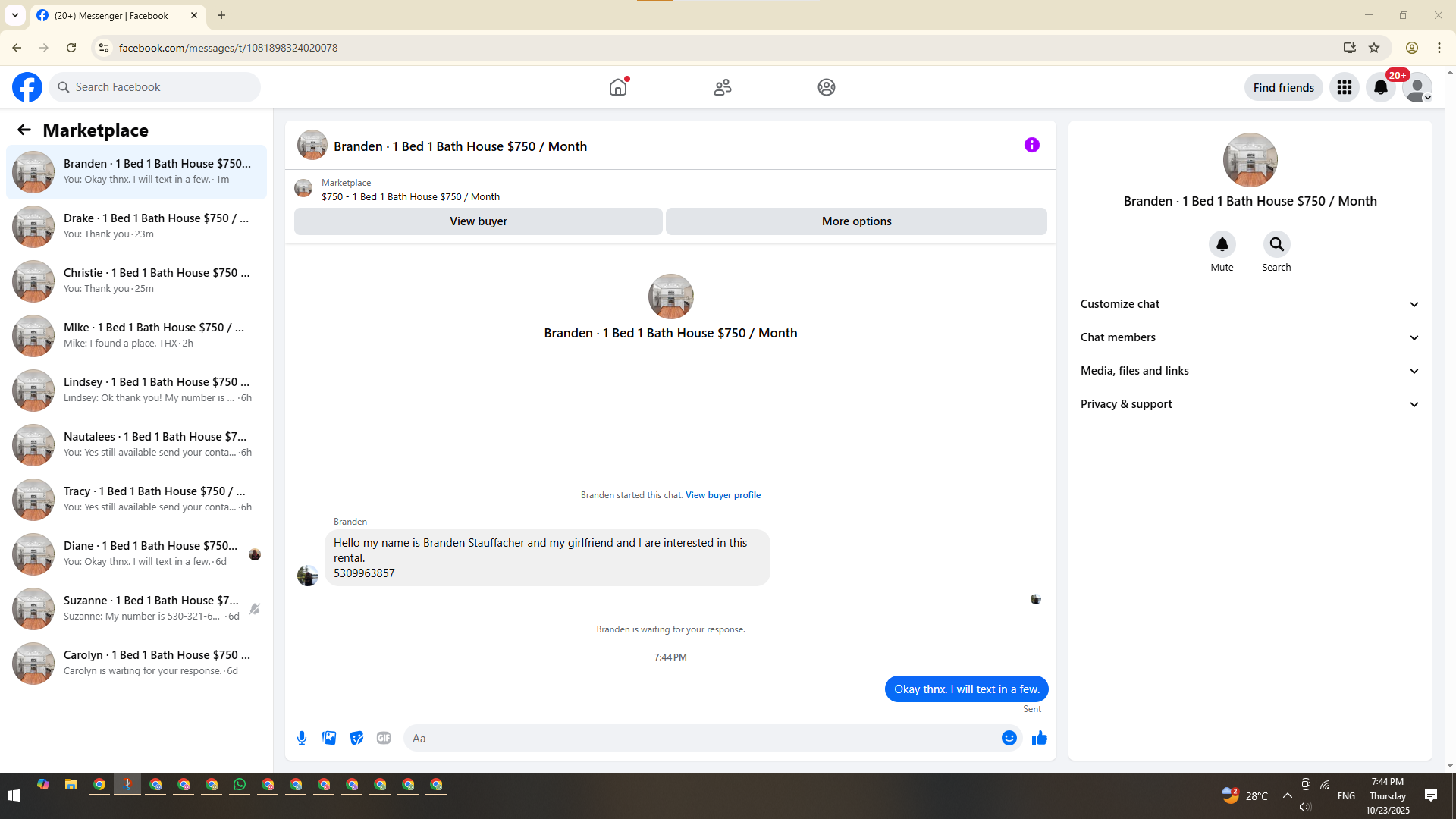Open the sticker picker icon
Viewport: 1456px width, 819px height.
point(356,738)
